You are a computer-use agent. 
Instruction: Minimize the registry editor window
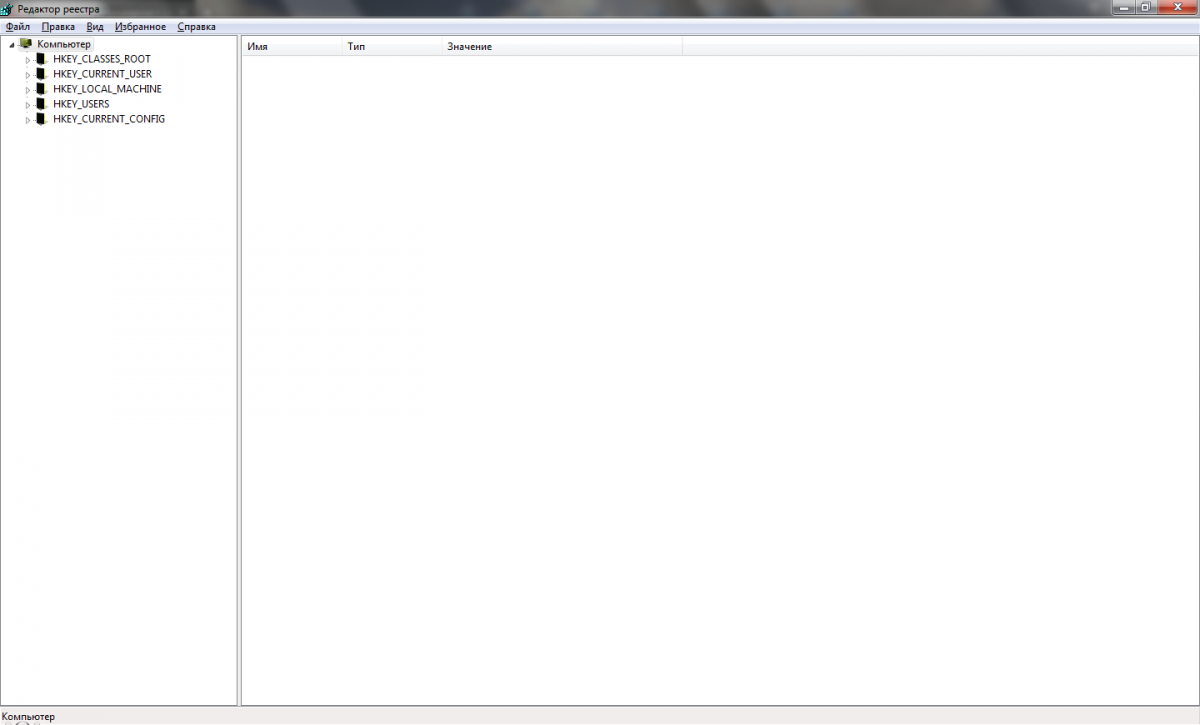[x=1123, y=7]
